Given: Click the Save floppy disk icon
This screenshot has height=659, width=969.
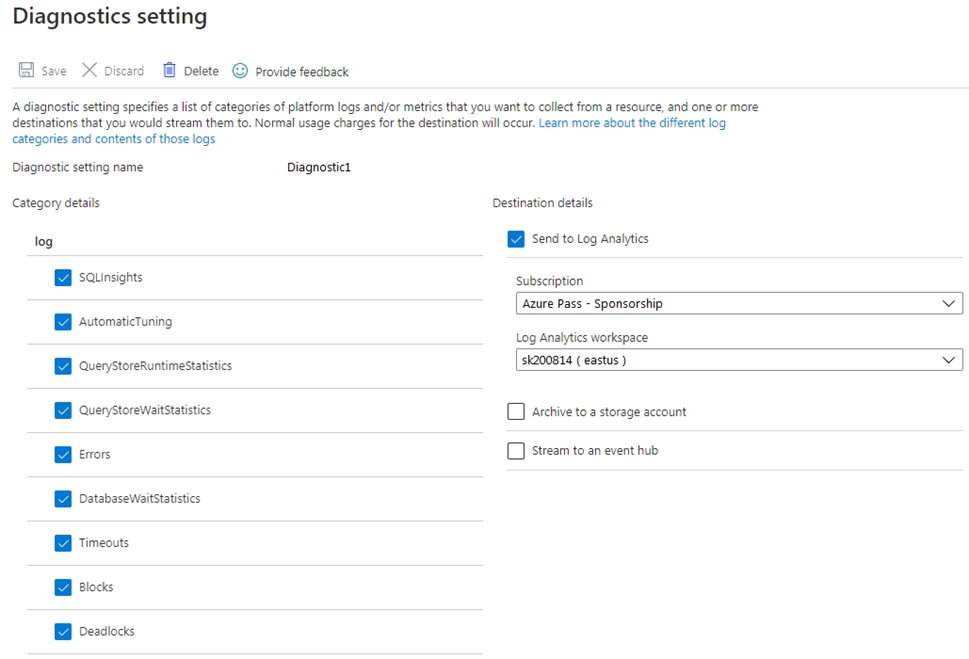Looking at the screenshot, I should click(x=27, y=70).
